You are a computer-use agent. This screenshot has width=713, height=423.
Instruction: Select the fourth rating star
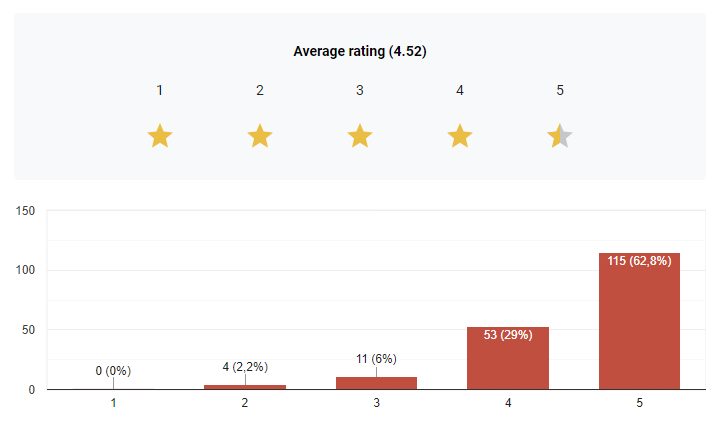[x=460, y=136]
